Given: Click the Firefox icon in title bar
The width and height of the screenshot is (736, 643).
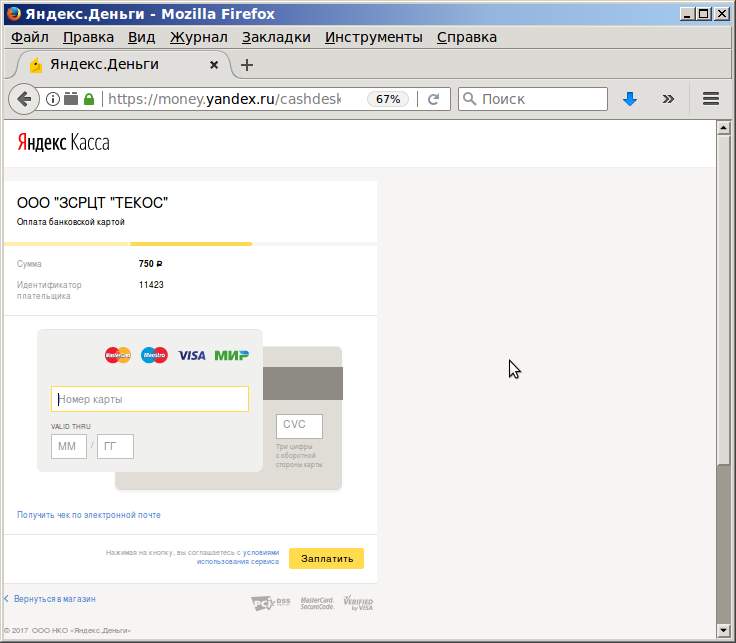Looking at the screenshot, I should click(x=14, y=14).
